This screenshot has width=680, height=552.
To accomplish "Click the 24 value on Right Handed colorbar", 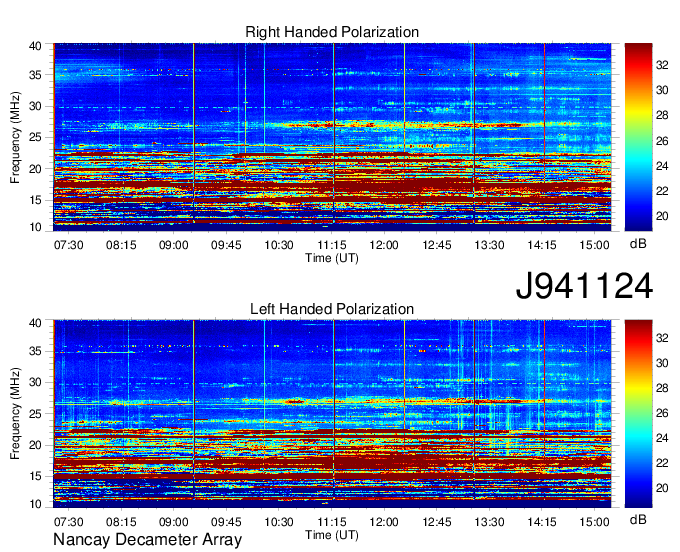I will click(x=662, y=166).
